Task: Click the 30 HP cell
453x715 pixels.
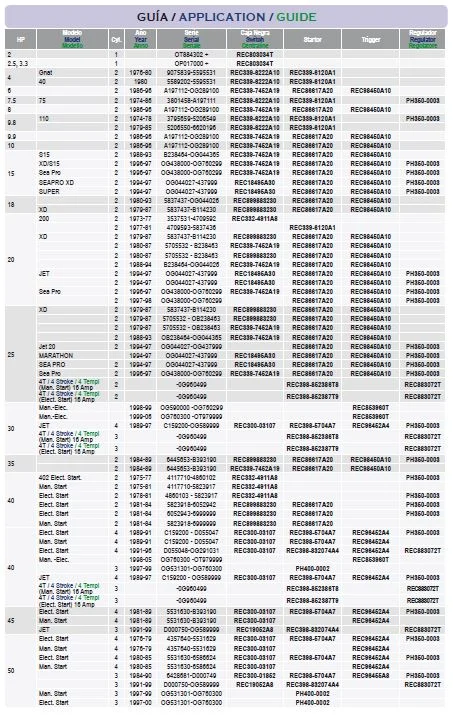Action: click(x=21, y=429)
